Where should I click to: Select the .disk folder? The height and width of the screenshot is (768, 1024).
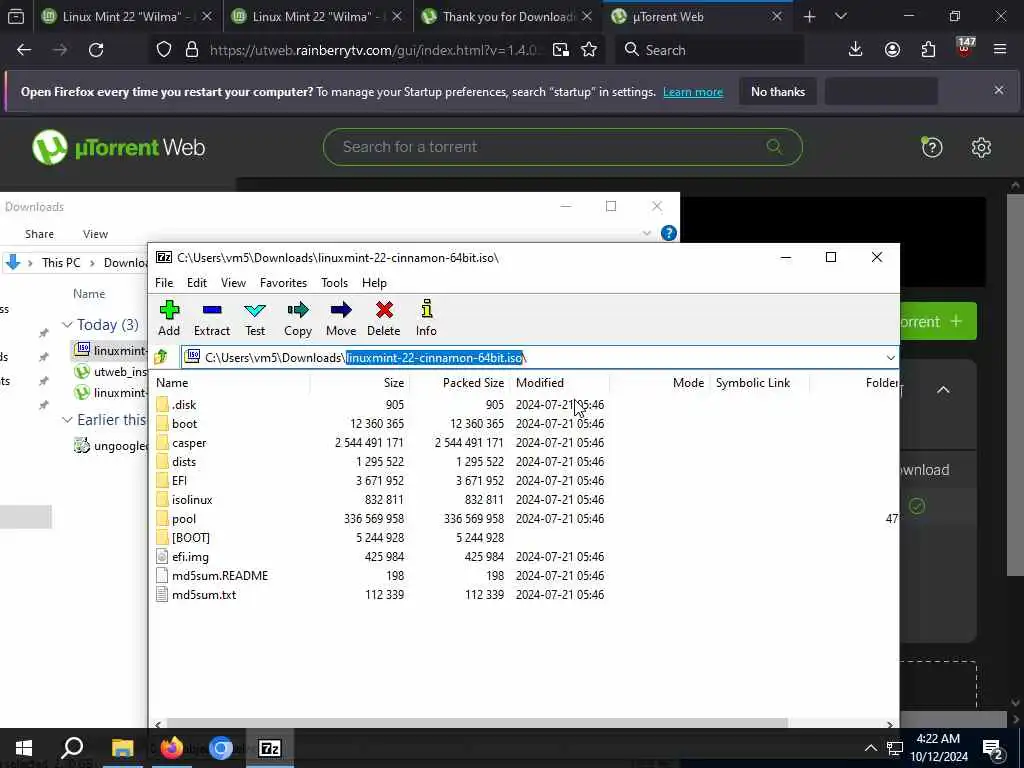click(176, 405)
